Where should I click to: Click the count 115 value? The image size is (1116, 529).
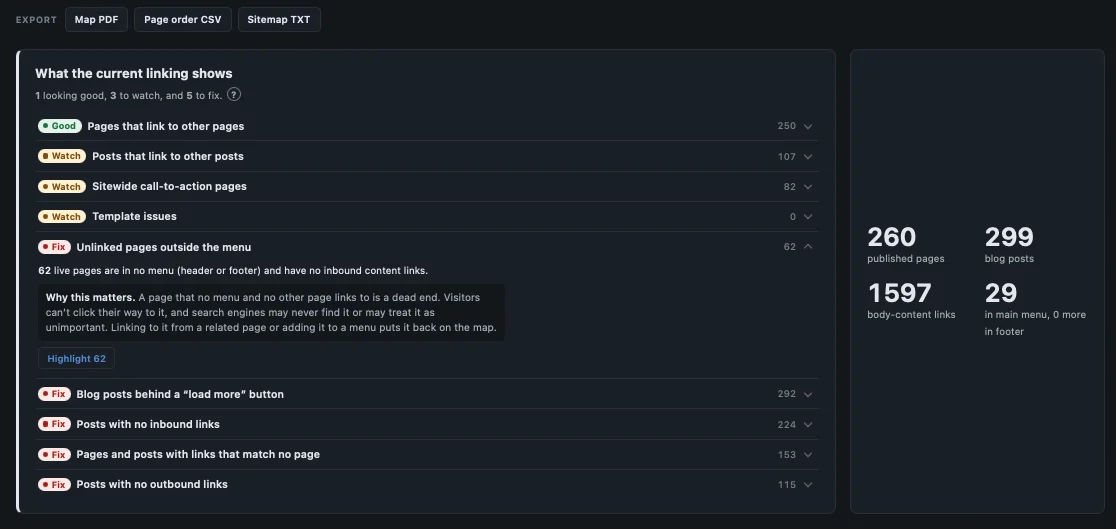[786, 485]
